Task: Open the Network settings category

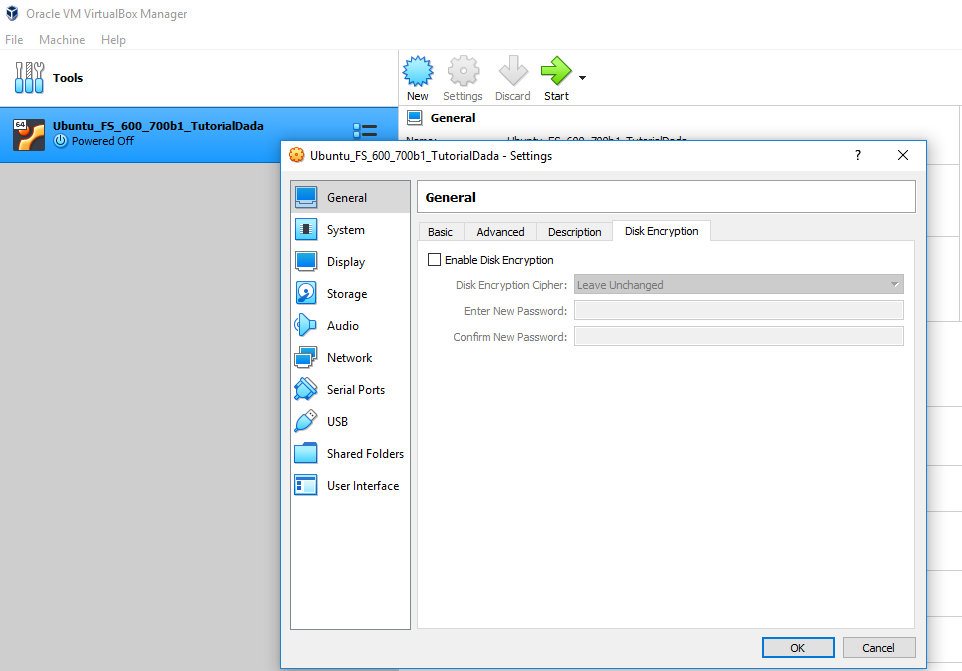Action: 349,358
